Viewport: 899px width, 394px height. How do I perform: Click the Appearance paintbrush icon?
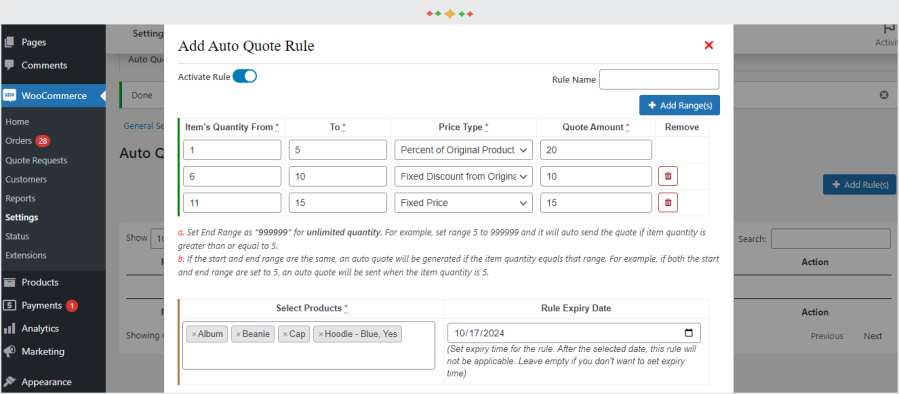pos(9,382)
